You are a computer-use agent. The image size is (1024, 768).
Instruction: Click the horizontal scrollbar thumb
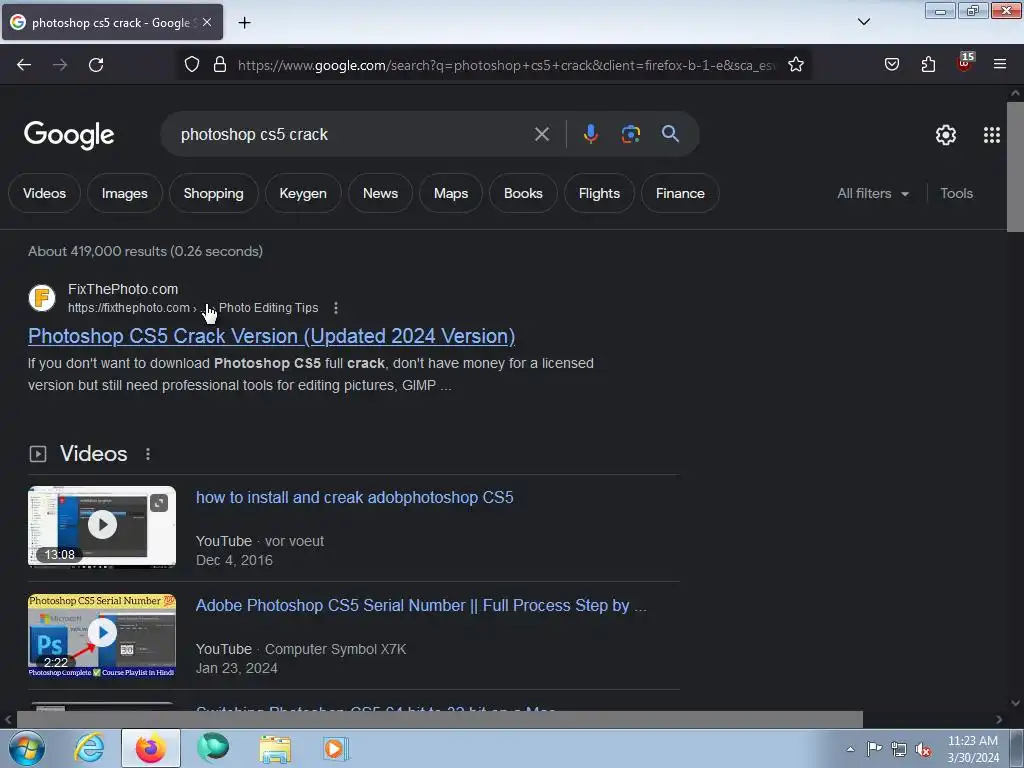coord(440,720)
